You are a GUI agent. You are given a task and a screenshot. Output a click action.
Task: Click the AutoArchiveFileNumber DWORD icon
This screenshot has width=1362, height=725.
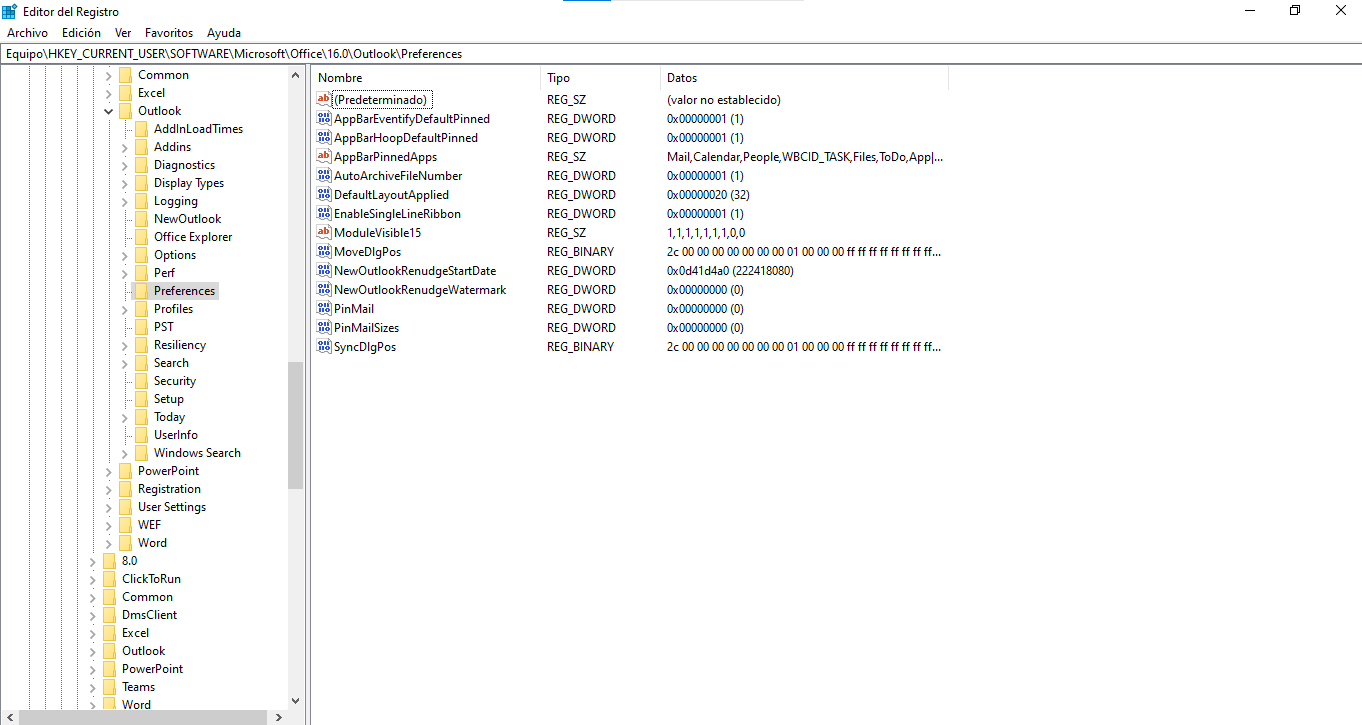[323, 176]
